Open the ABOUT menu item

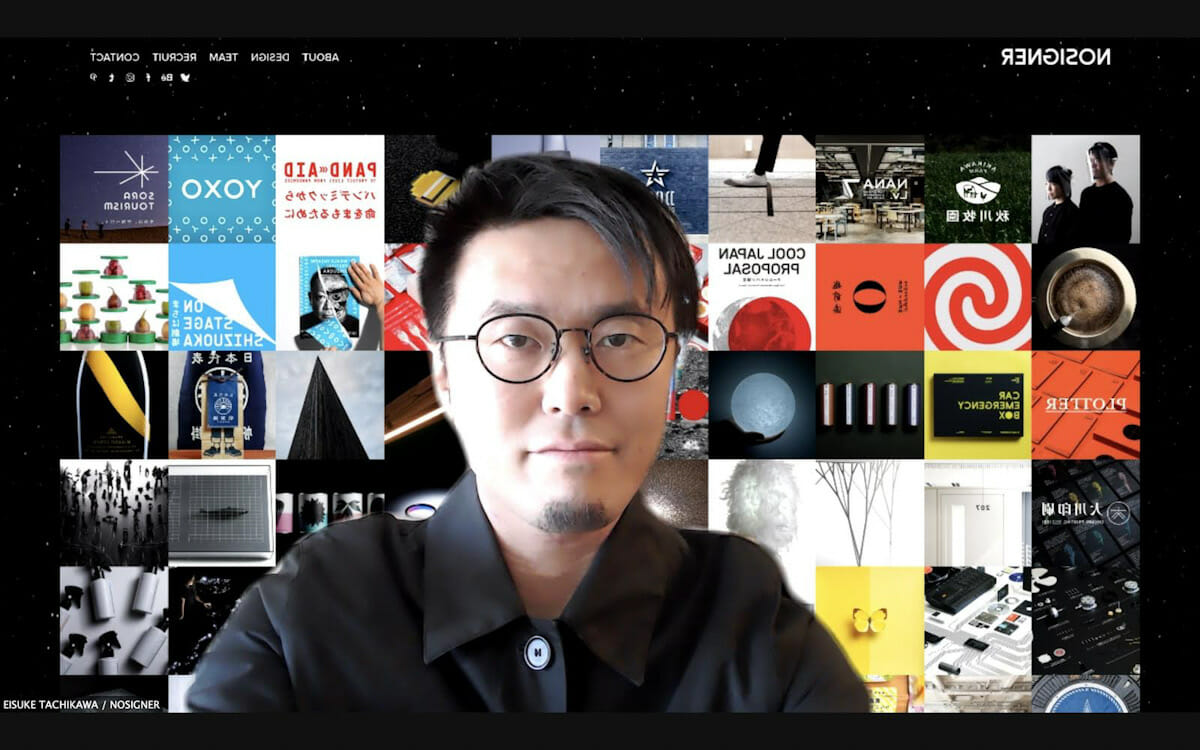point(321,57)
